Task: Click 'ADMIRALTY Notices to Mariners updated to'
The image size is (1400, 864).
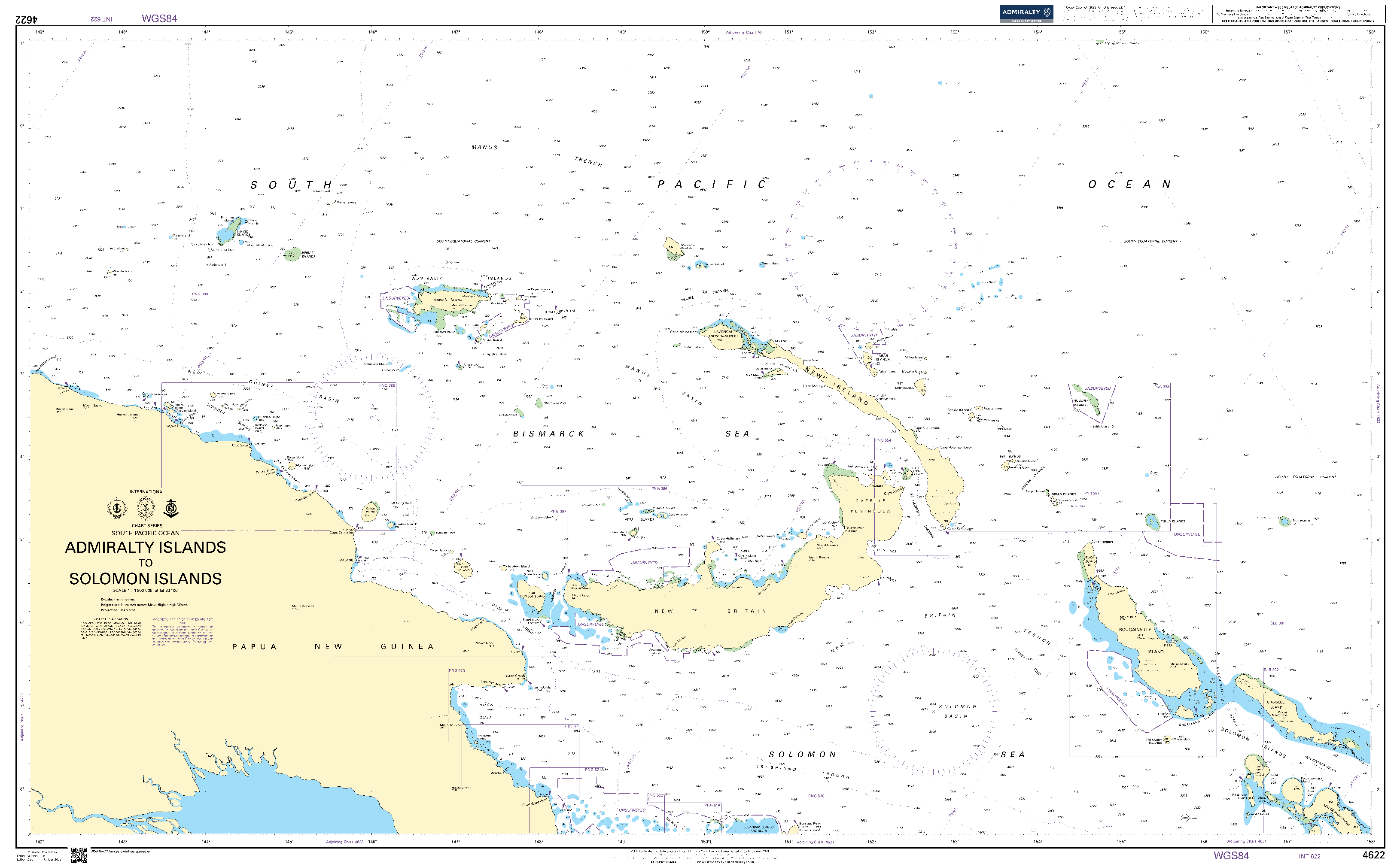Action: point(120,852)
